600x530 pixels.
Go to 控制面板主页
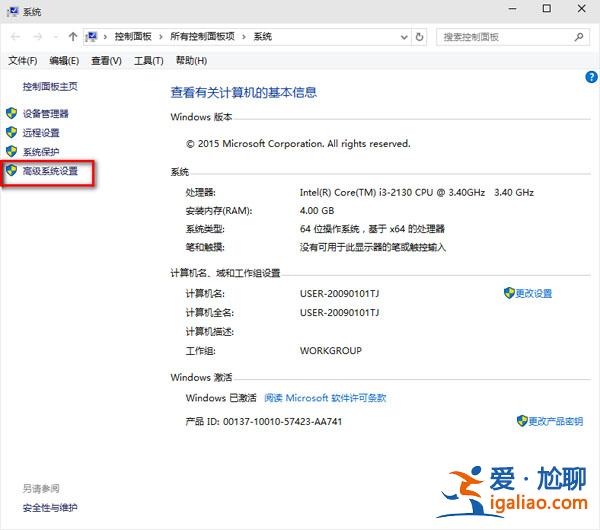coord(50,86)
